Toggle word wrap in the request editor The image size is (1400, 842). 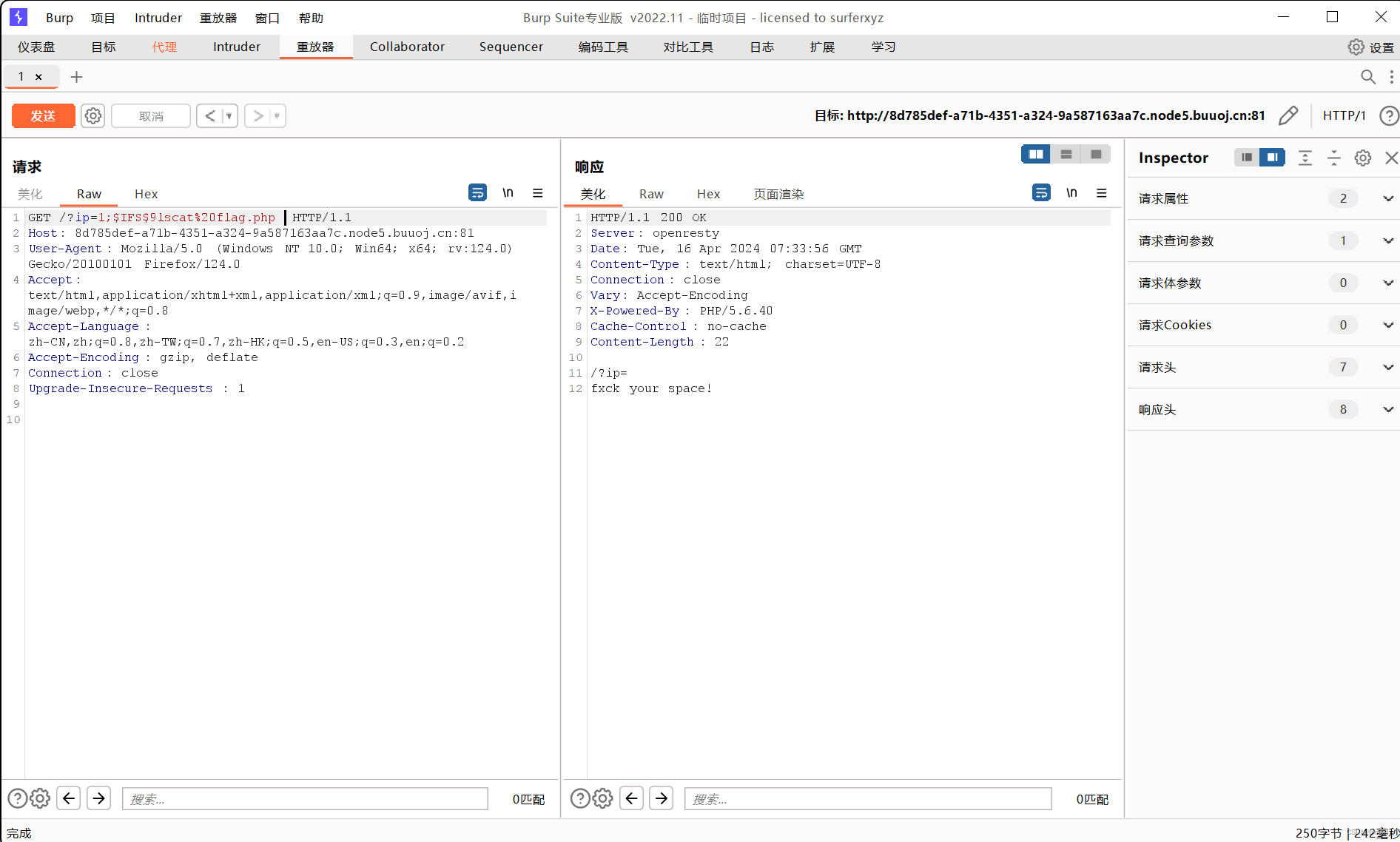tap(477, 192)
